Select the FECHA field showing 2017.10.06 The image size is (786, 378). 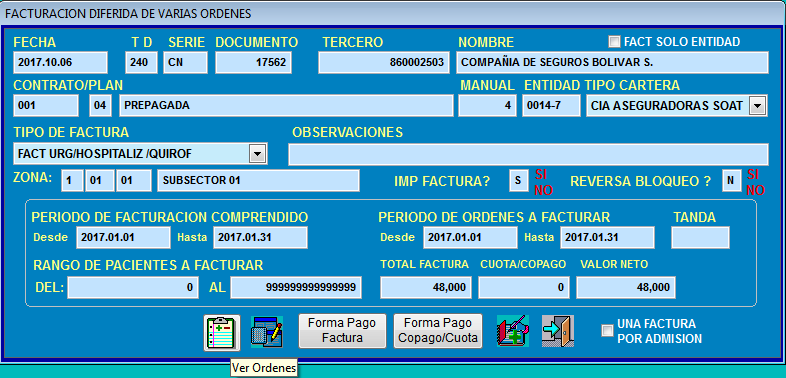coord(61,63)
